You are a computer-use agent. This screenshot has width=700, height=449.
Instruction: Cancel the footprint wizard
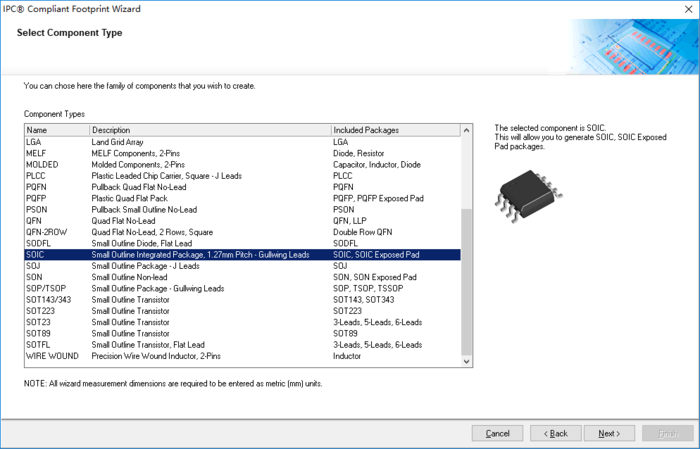(497, 433)
